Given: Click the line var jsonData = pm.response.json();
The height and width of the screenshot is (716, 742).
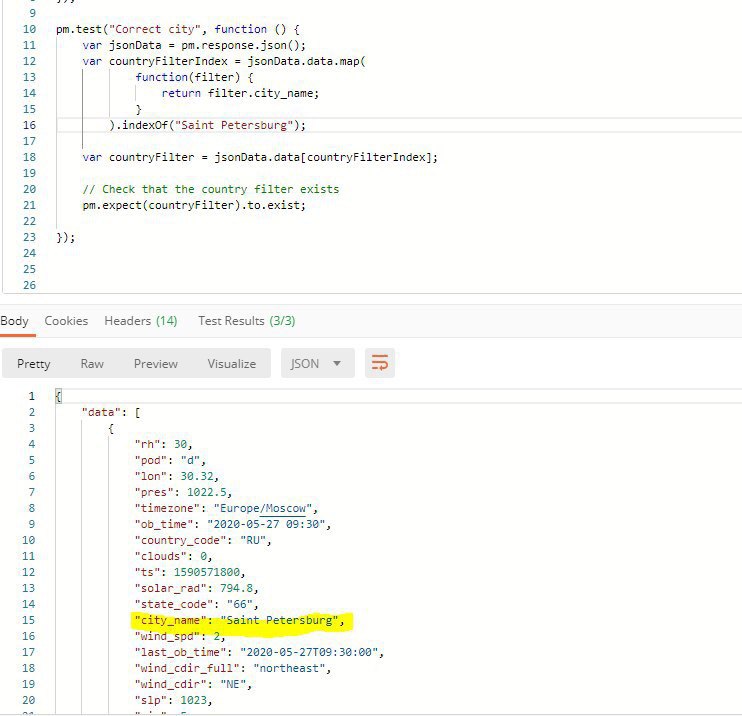Looking at the screenshot, I should tap(194, 45).
